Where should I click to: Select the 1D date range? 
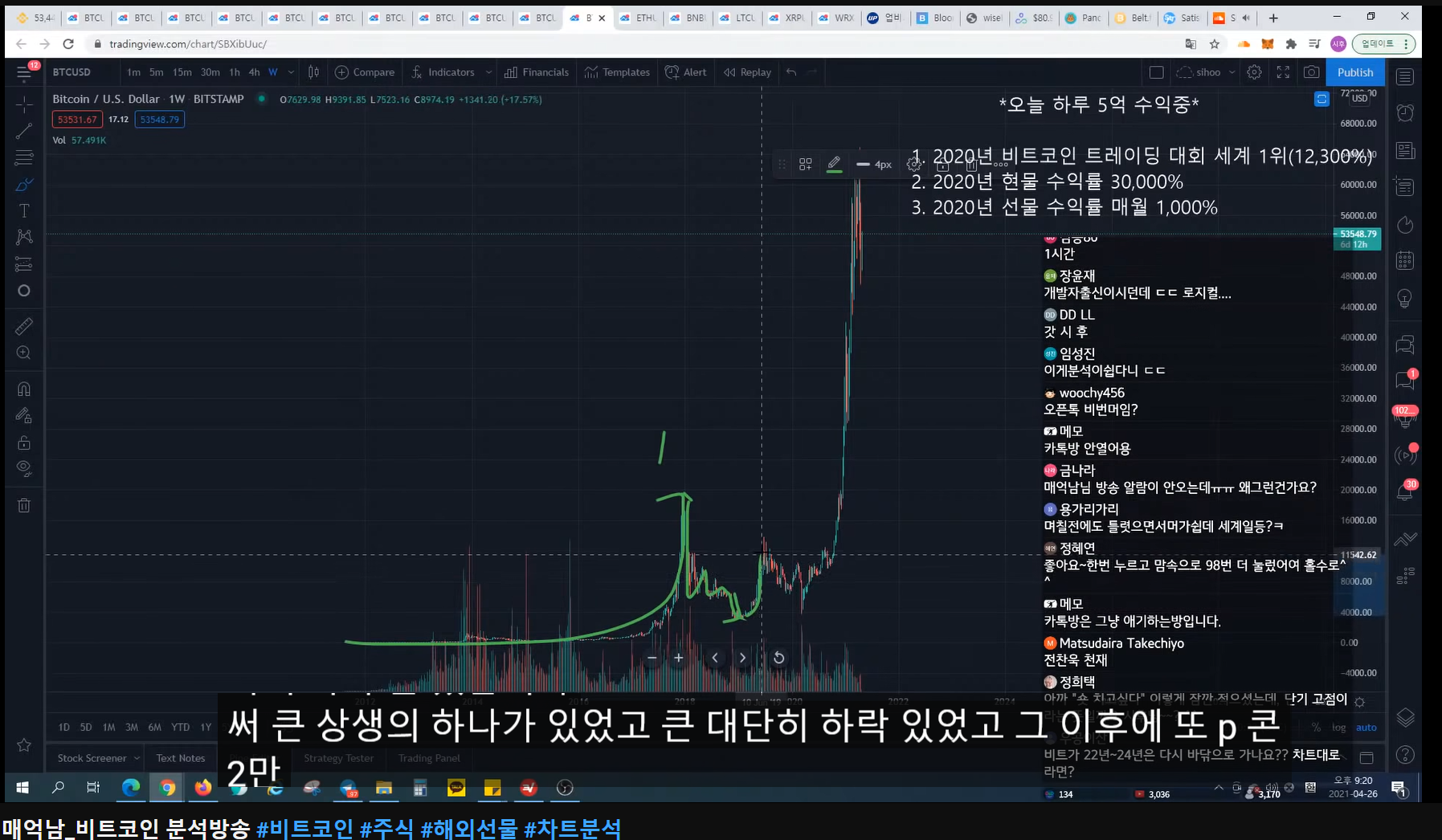coord(63,727)
